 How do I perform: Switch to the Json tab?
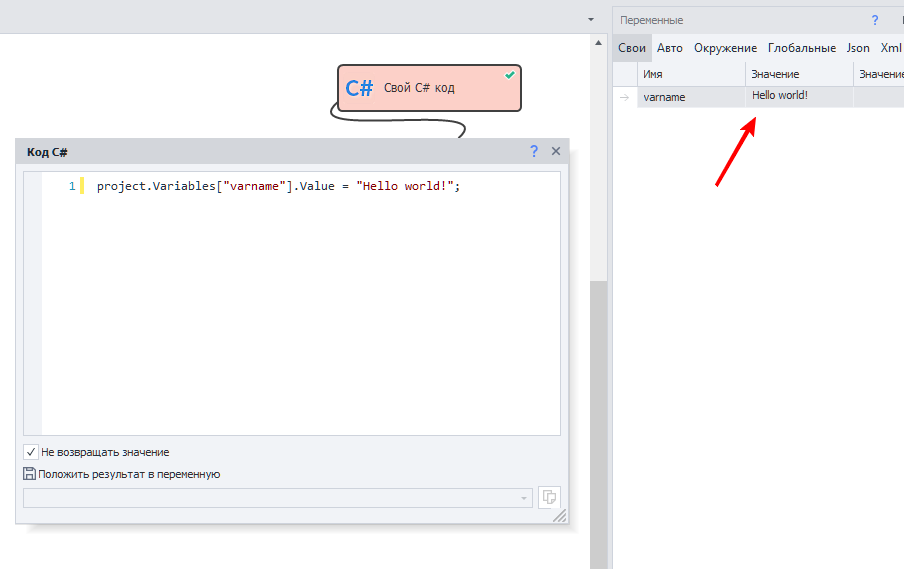(858, 47)
